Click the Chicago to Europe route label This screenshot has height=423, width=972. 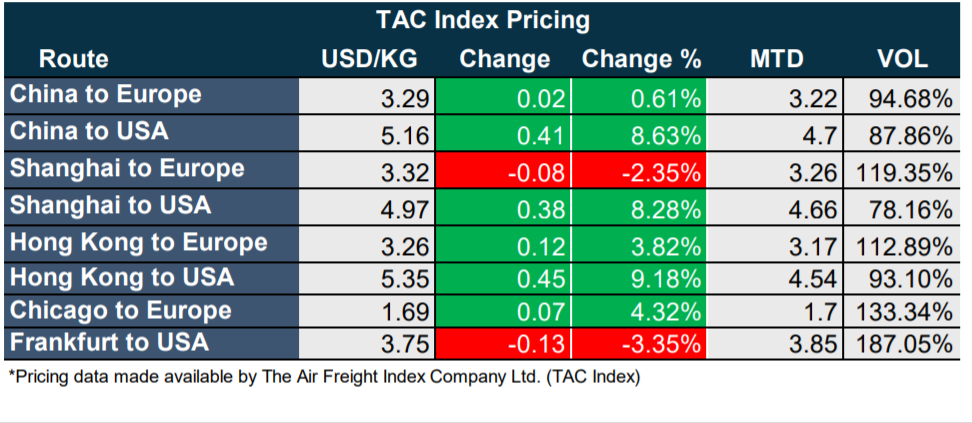click(120, 309)
